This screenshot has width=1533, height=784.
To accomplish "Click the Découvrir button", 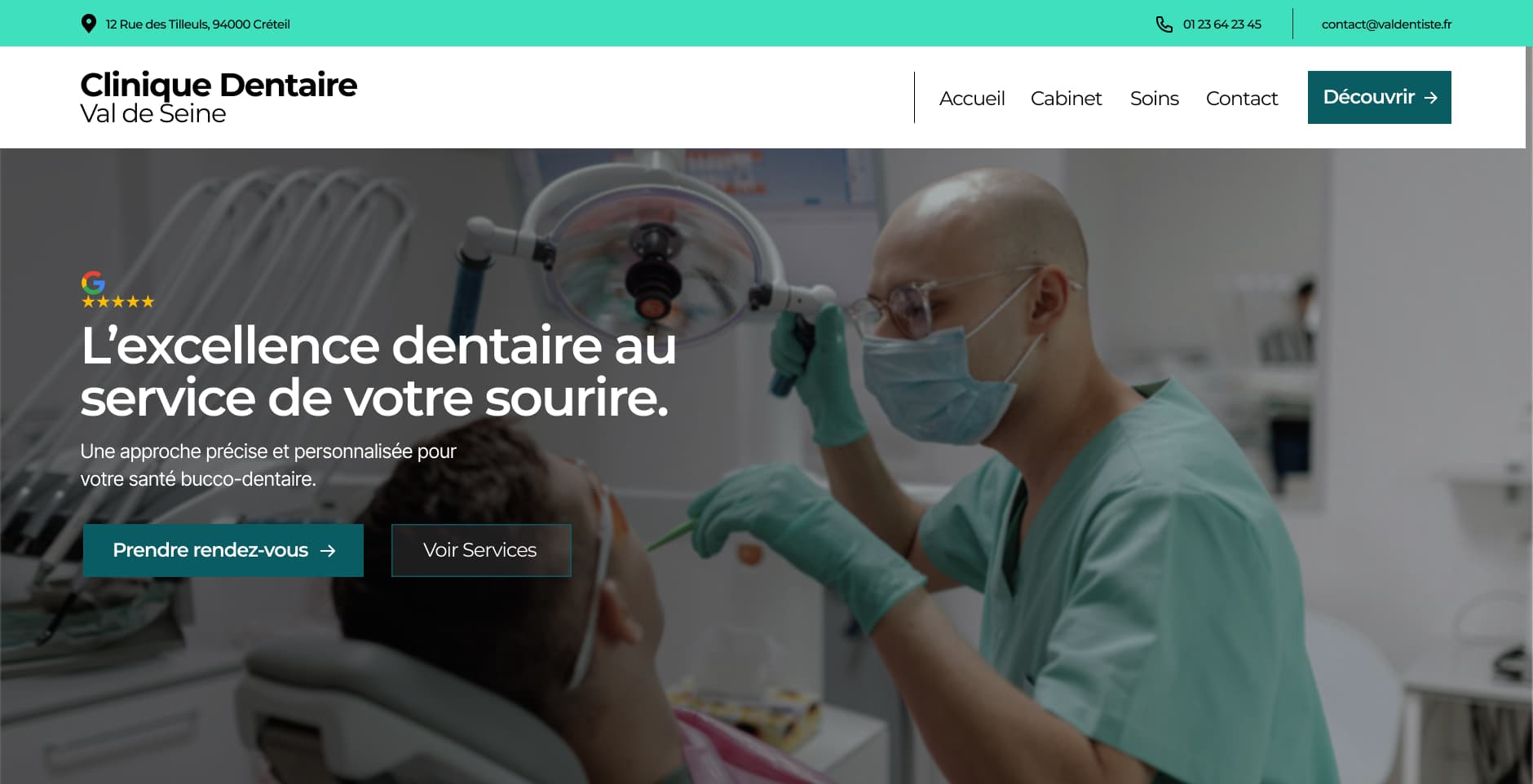I will (1380, 97).
